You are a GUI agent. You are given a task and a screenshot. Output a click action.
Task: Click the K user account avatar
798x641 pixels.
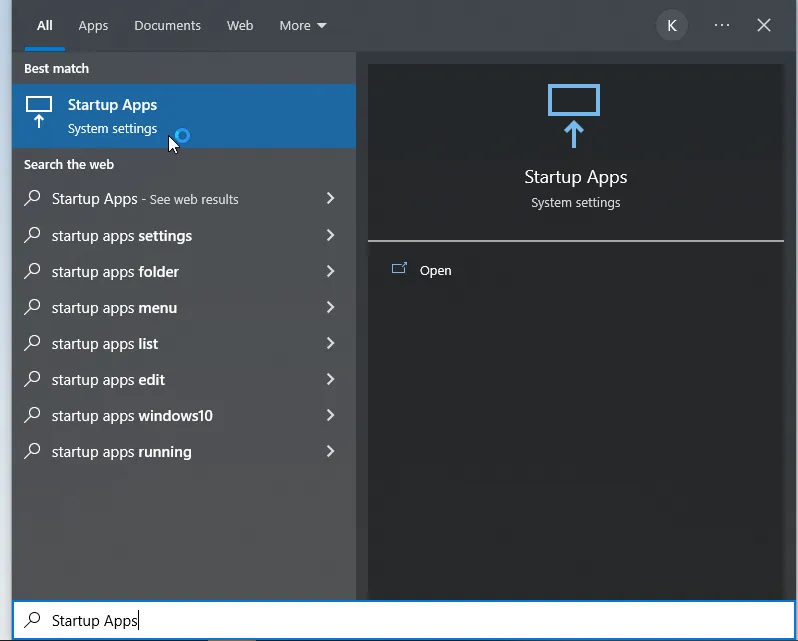(x=671, y=26)
